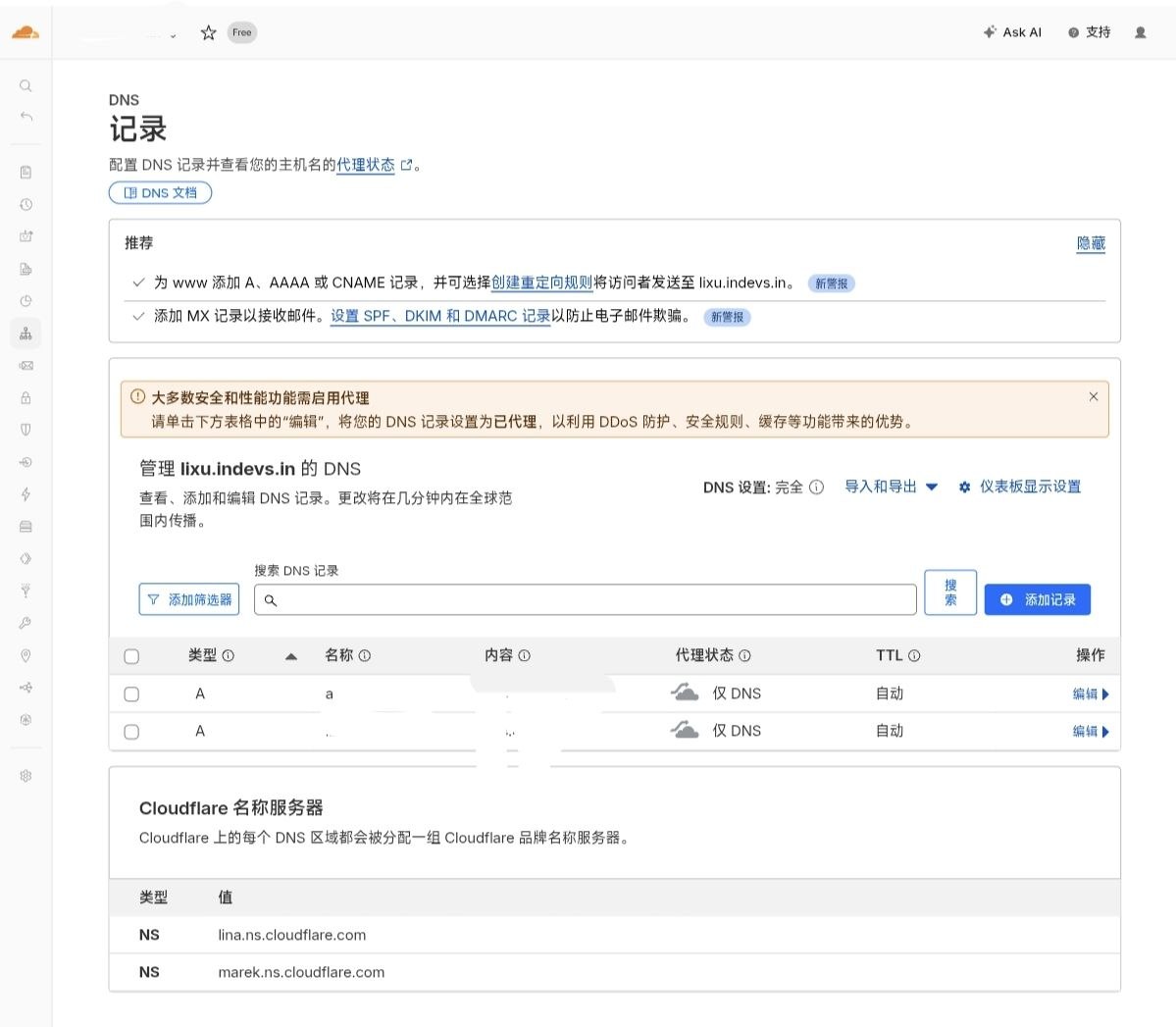Sort by type using the ascending arrow
The width and height of the screenshot is (1176, 1027).
point(291,656)
